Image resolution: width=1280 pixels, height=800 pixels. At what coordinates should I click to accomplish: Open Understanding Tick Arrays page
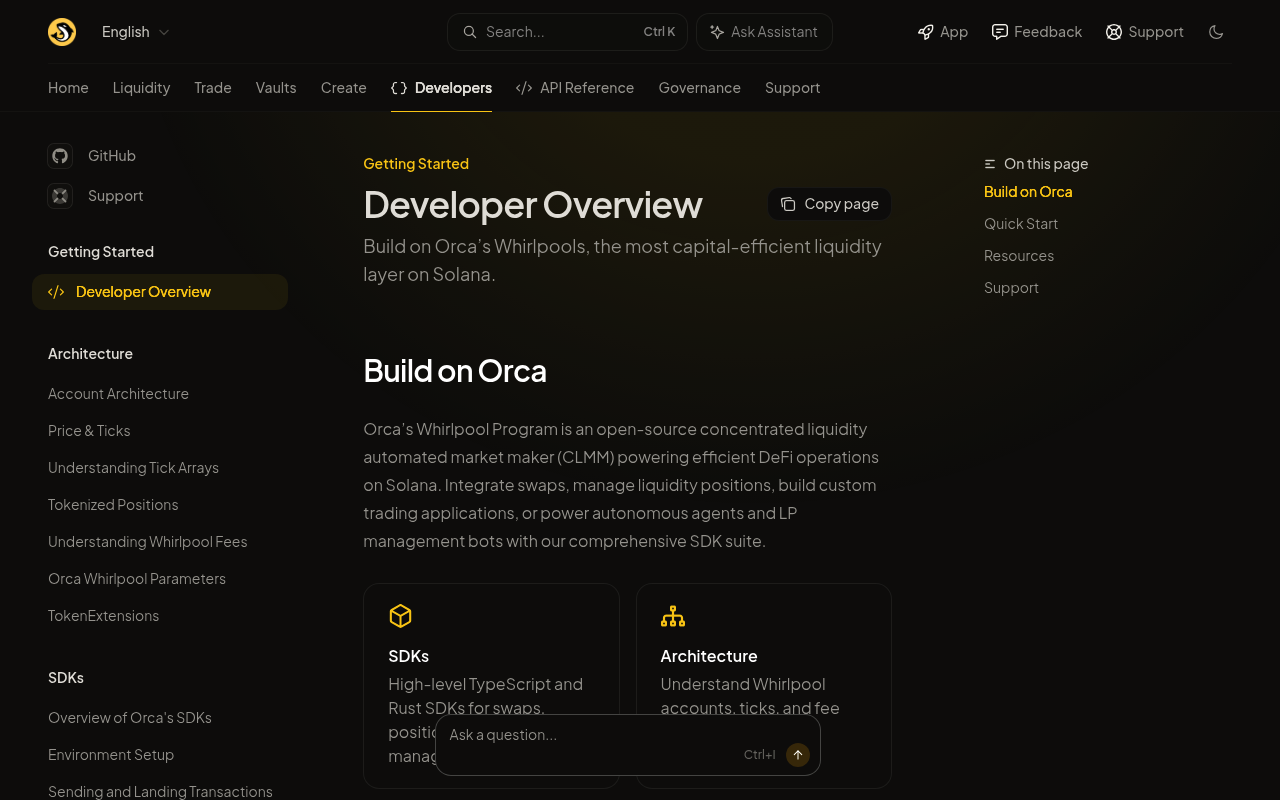click(x=133, y=468)
